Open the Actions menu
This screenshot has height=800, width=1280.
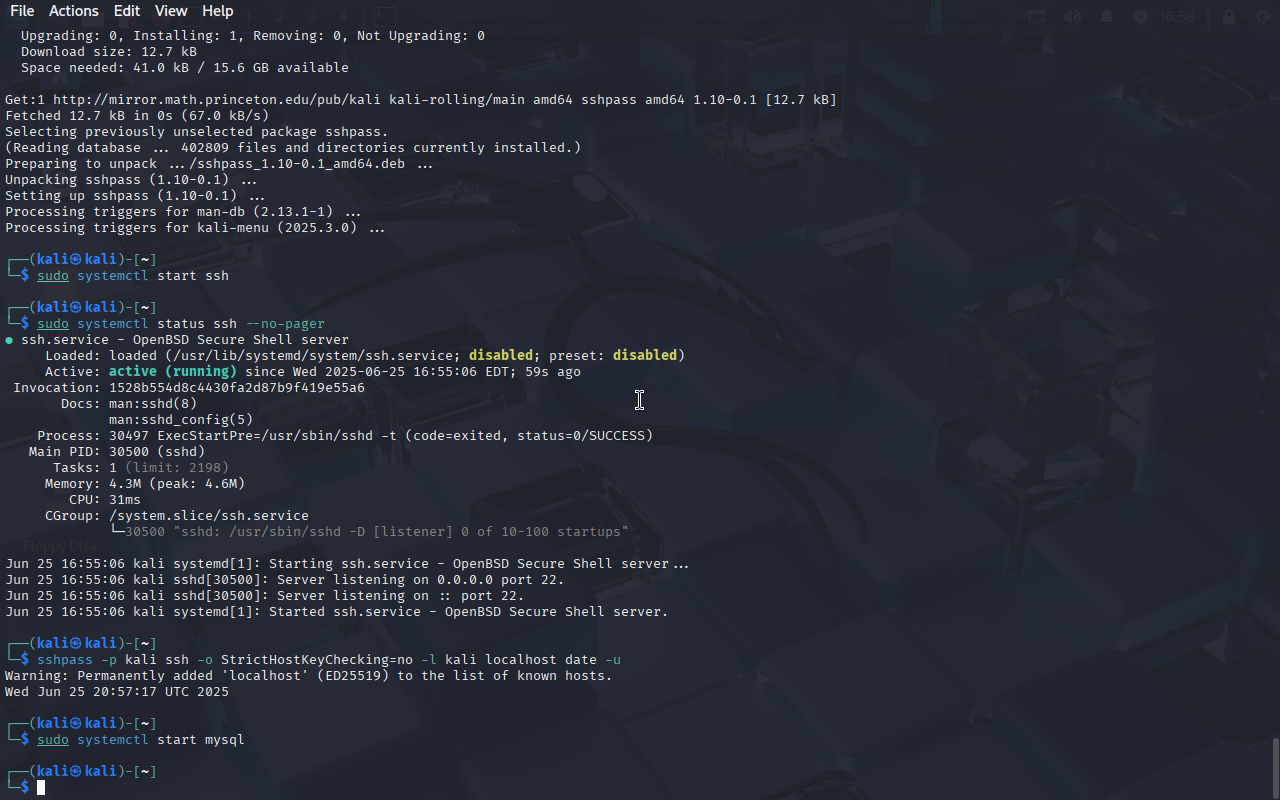(74, 11)
